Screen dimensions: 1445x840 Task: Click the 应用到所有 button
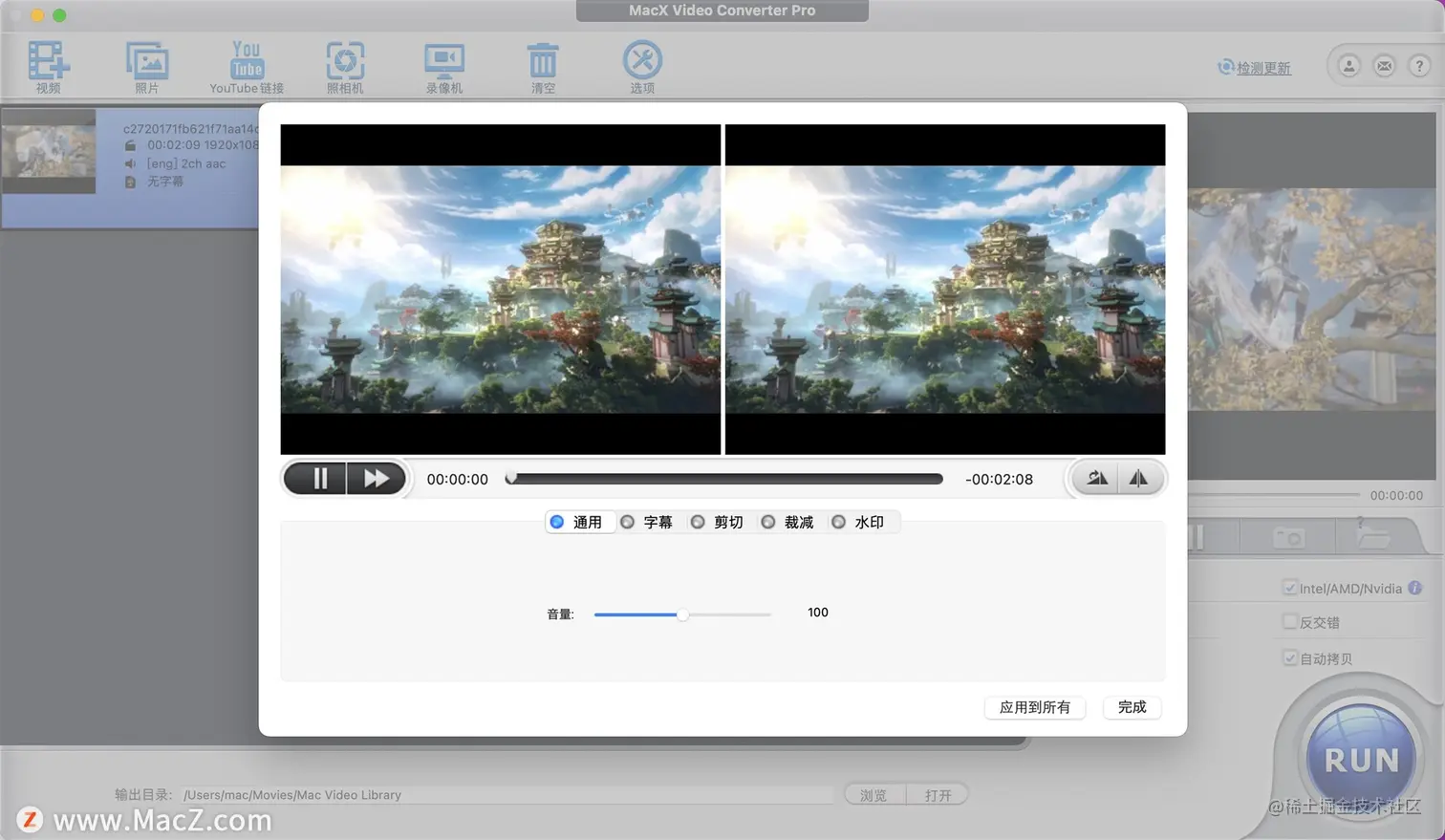[x=1035, y=707]
